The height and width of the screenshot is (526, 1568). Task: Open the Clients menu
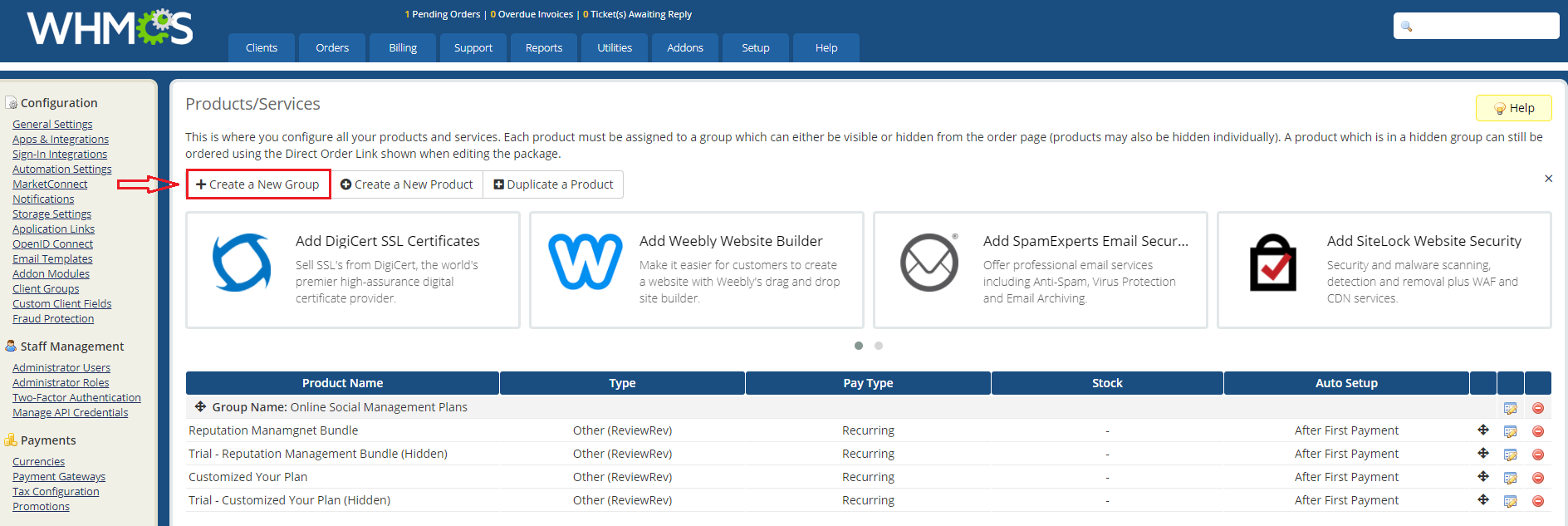(262, 47)
